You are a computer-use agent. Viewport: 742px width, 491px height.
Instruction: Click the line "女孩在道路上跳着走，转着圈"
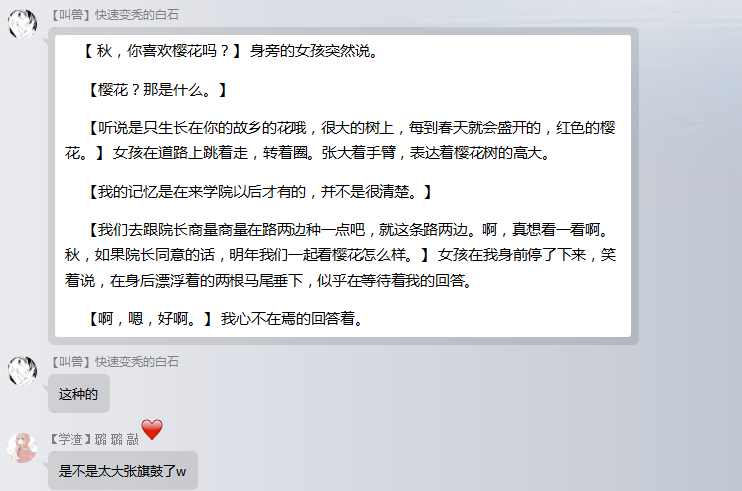click(x=210, y=153)
